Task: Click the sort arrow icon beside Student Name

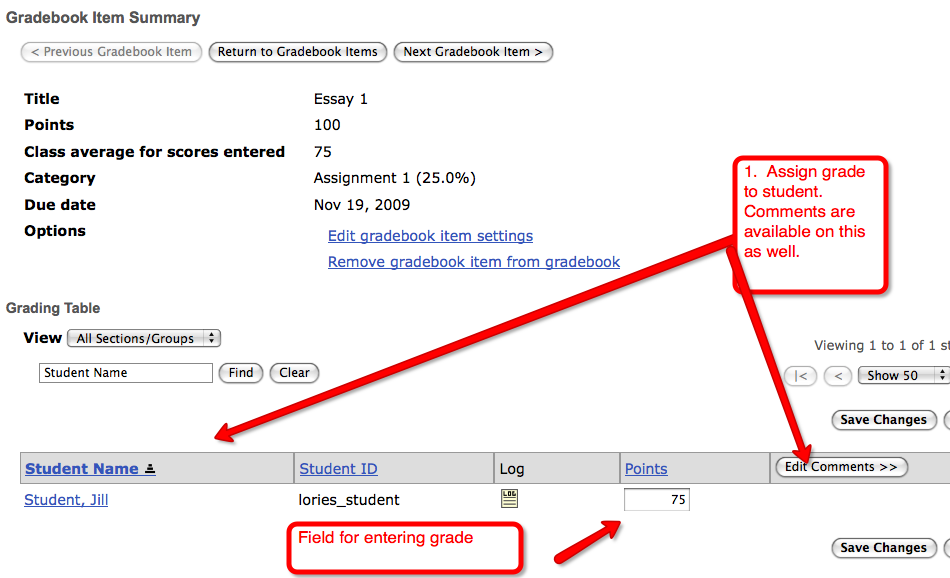Action: pos(150,468)
